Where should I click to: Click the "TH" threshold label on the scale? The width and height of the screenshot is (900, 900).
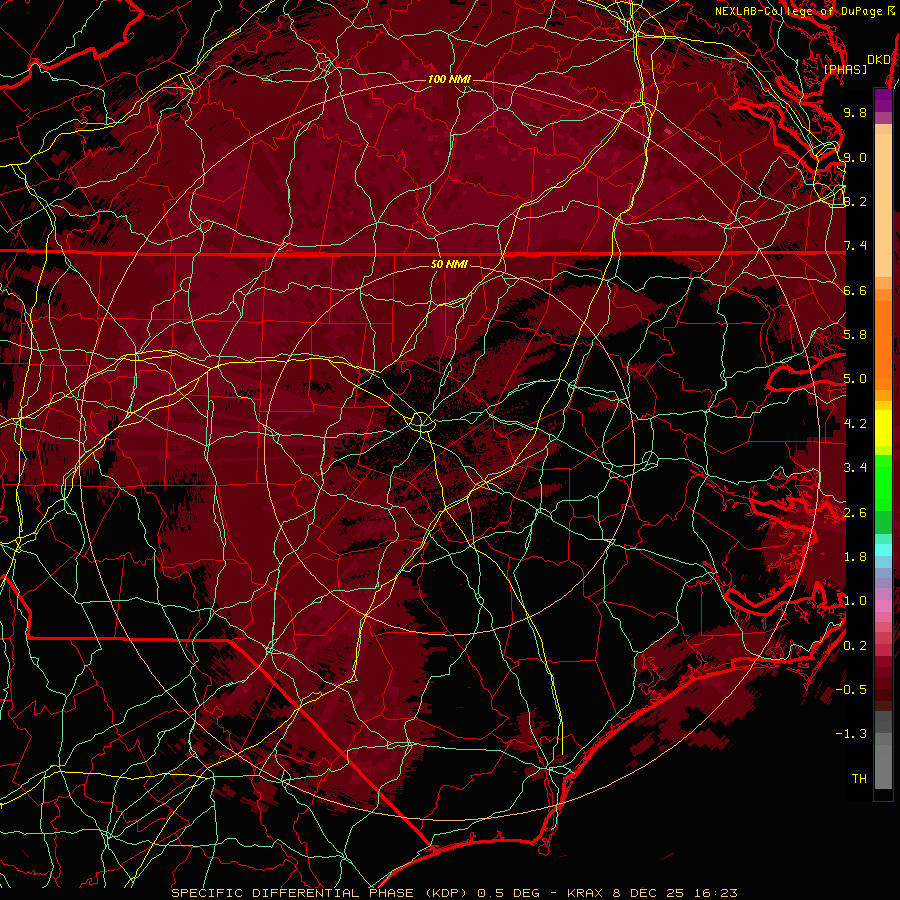coord(859,779)
